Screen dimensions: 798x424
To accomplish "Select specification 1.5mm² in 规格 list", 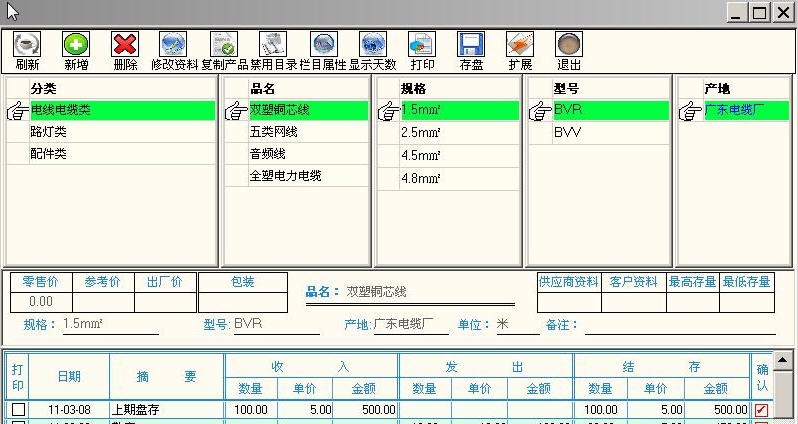I will 460,110.
